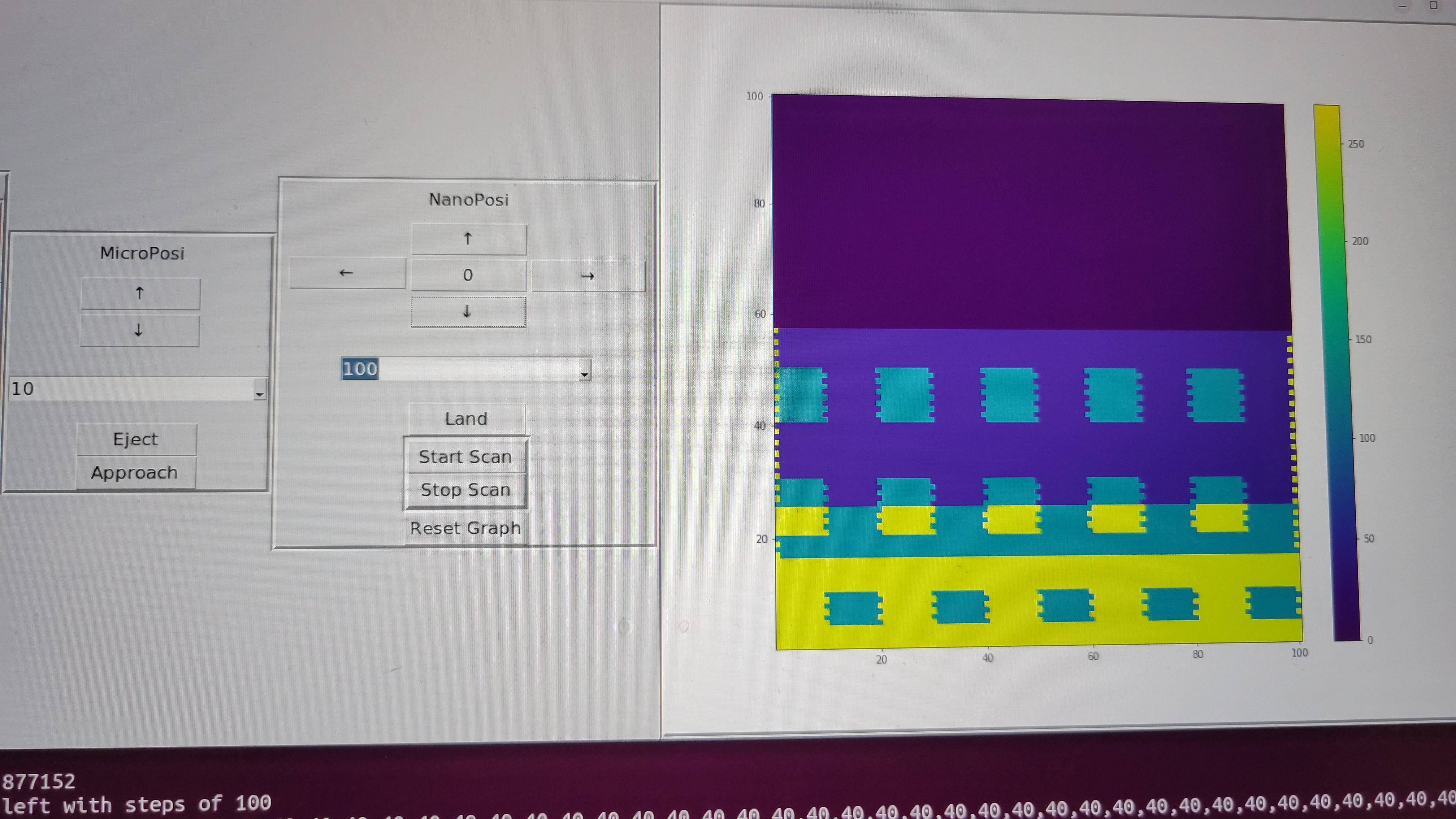Move NanoPosi left with the arrow button
This screenshot has height=819, width=1456.
pyautogui.click(x=347, y=274)
